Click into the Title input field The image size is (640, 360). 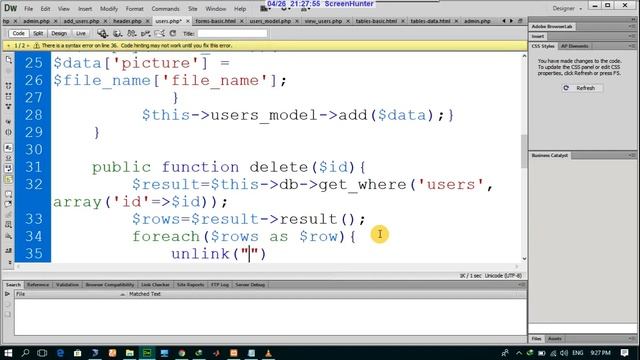(x=232, y=33)
